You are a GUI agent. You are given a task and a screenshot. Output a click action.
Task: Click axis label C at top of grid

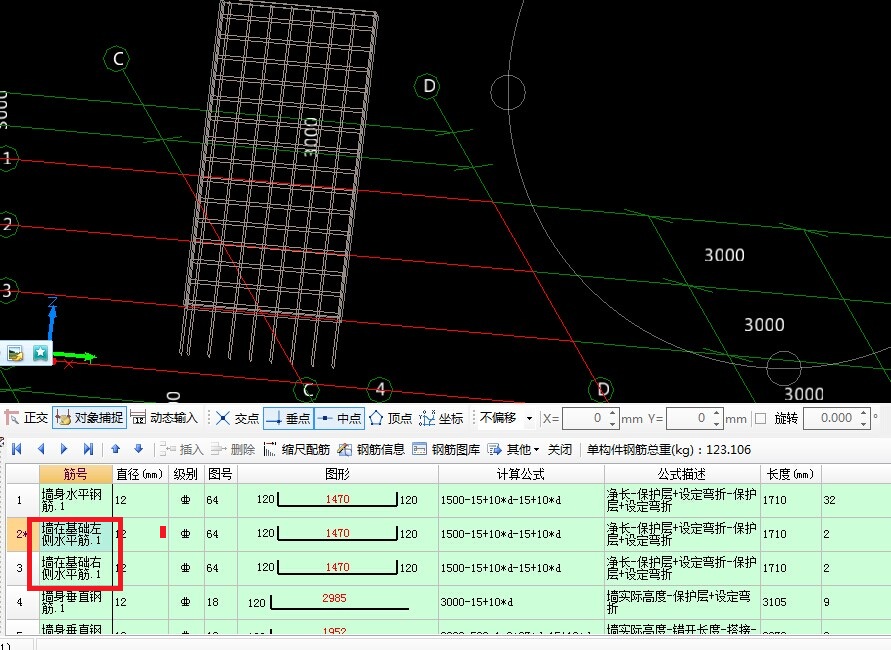118,59
